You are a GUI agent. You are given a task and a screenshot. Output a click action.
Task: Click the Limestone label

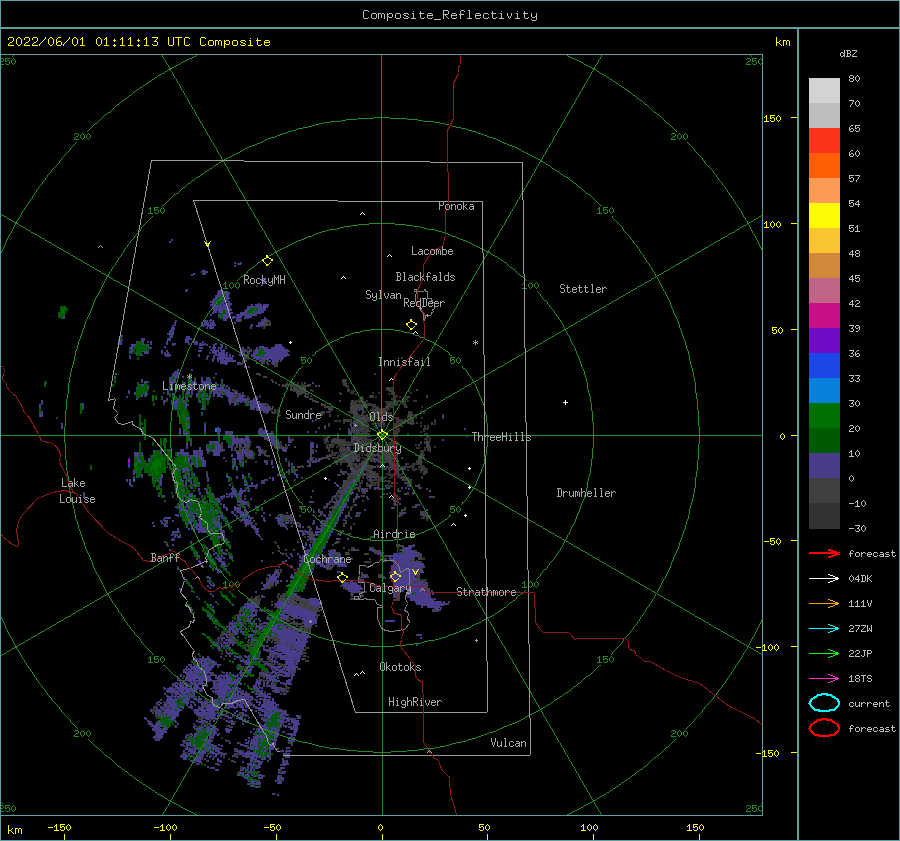(x=189, y=386)
